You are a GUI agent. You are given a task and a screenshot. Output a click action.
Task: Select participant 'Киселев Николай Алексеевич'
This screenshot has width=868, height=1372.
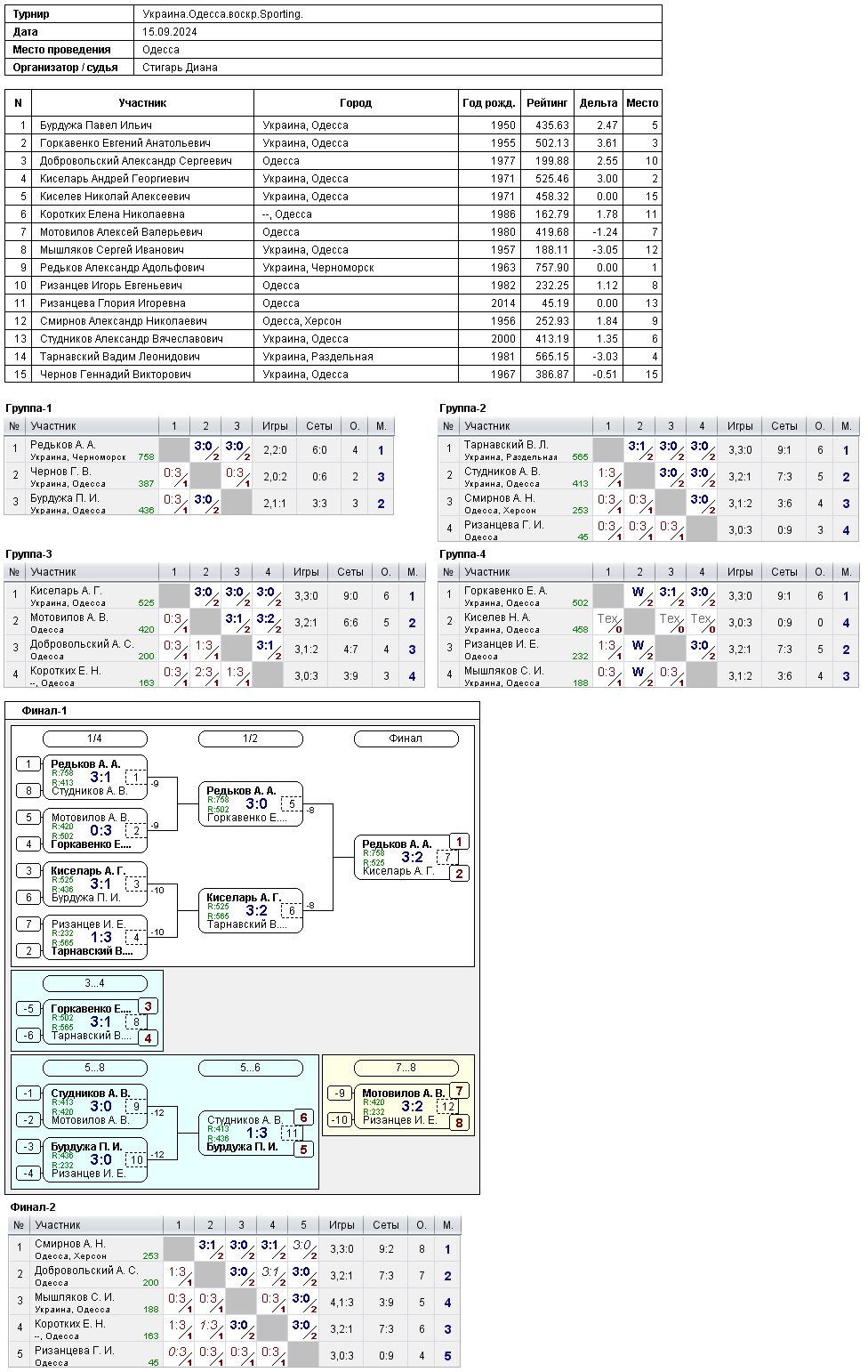point(116,197)
